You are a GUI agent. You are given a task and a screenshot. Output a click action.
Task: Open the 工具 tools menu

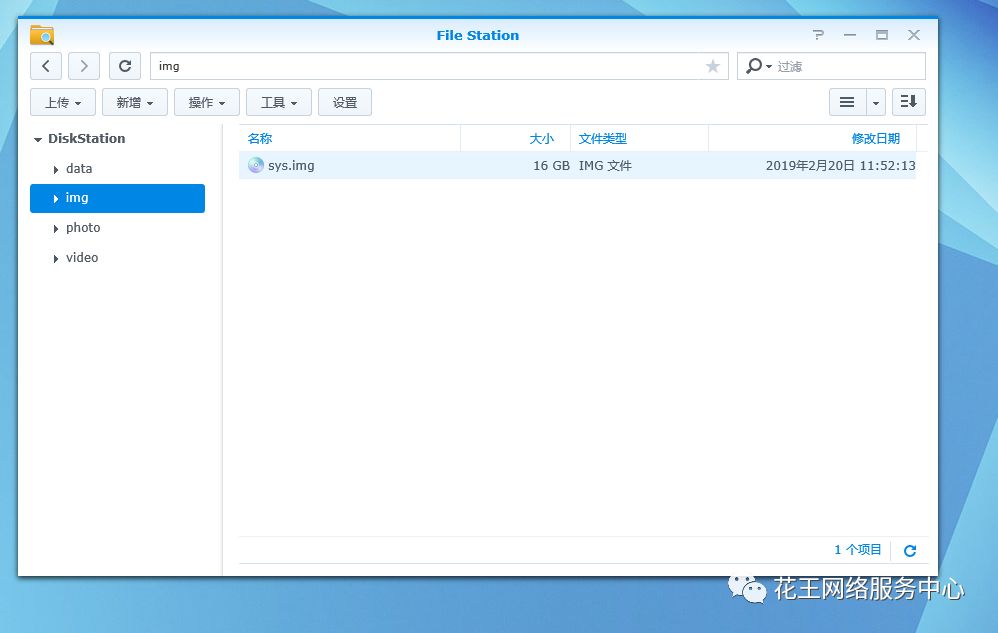pyautogui.click(x=279, y=102)
